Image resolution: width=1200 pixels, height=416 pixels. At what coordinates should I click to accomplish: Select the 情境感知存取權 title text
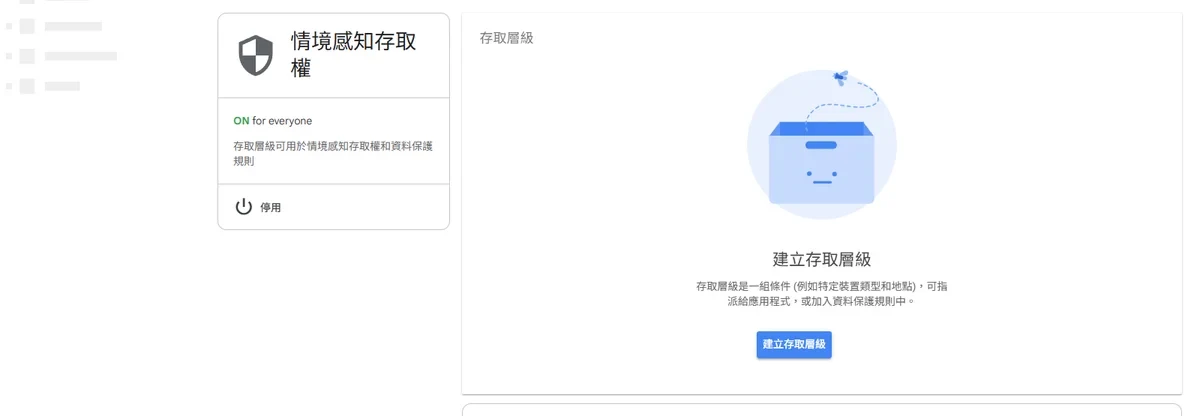354,55
